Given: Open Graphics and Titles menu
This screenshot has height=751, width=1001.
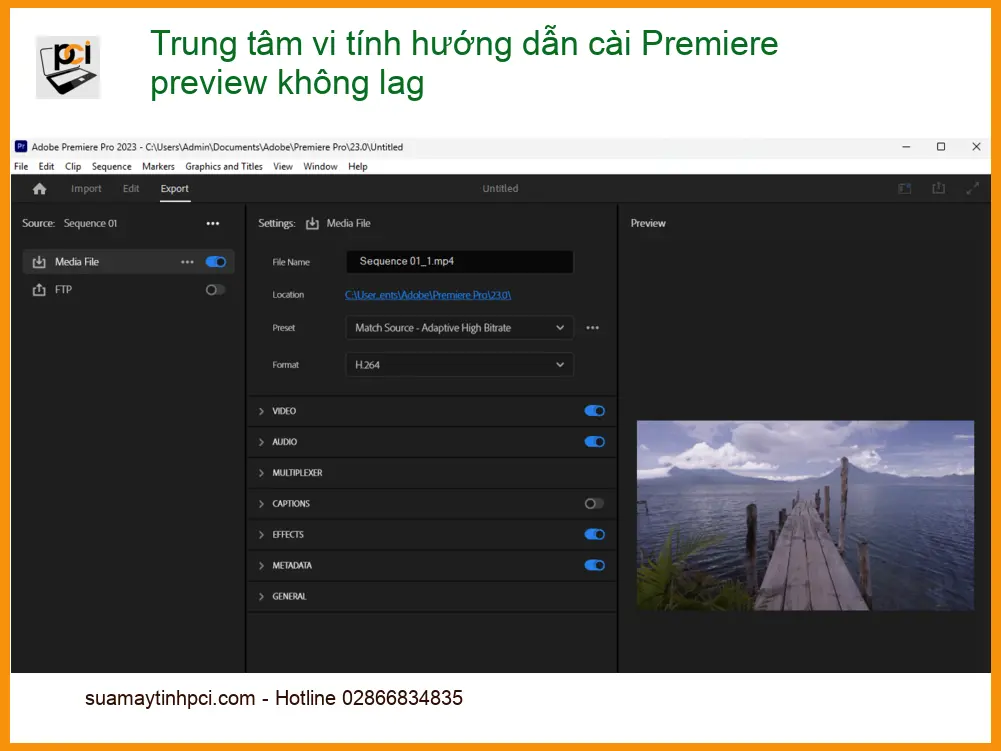Looking at the screenshot, I should [x=224, y=166].
